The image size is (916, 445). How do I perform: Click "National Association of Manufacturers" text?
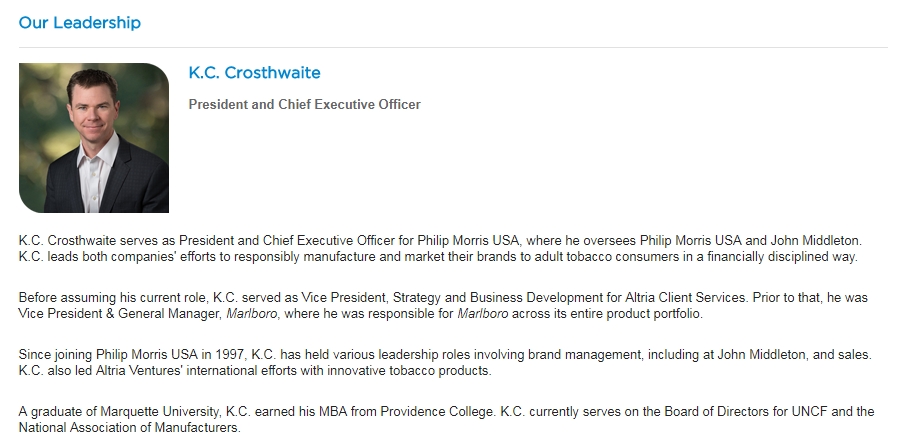pyautogui.click(x=128, y=428)
